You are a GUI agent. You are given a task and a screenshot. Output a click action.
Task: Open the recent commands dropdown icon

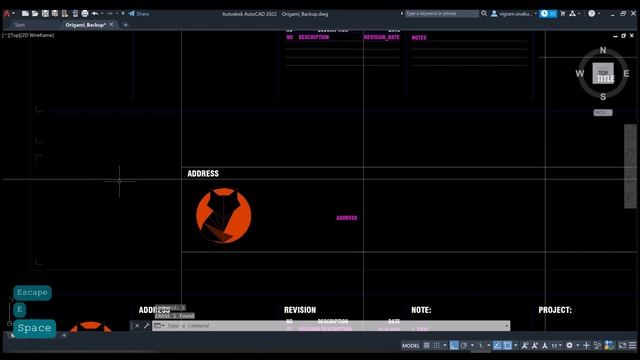[x=159, y=326]
